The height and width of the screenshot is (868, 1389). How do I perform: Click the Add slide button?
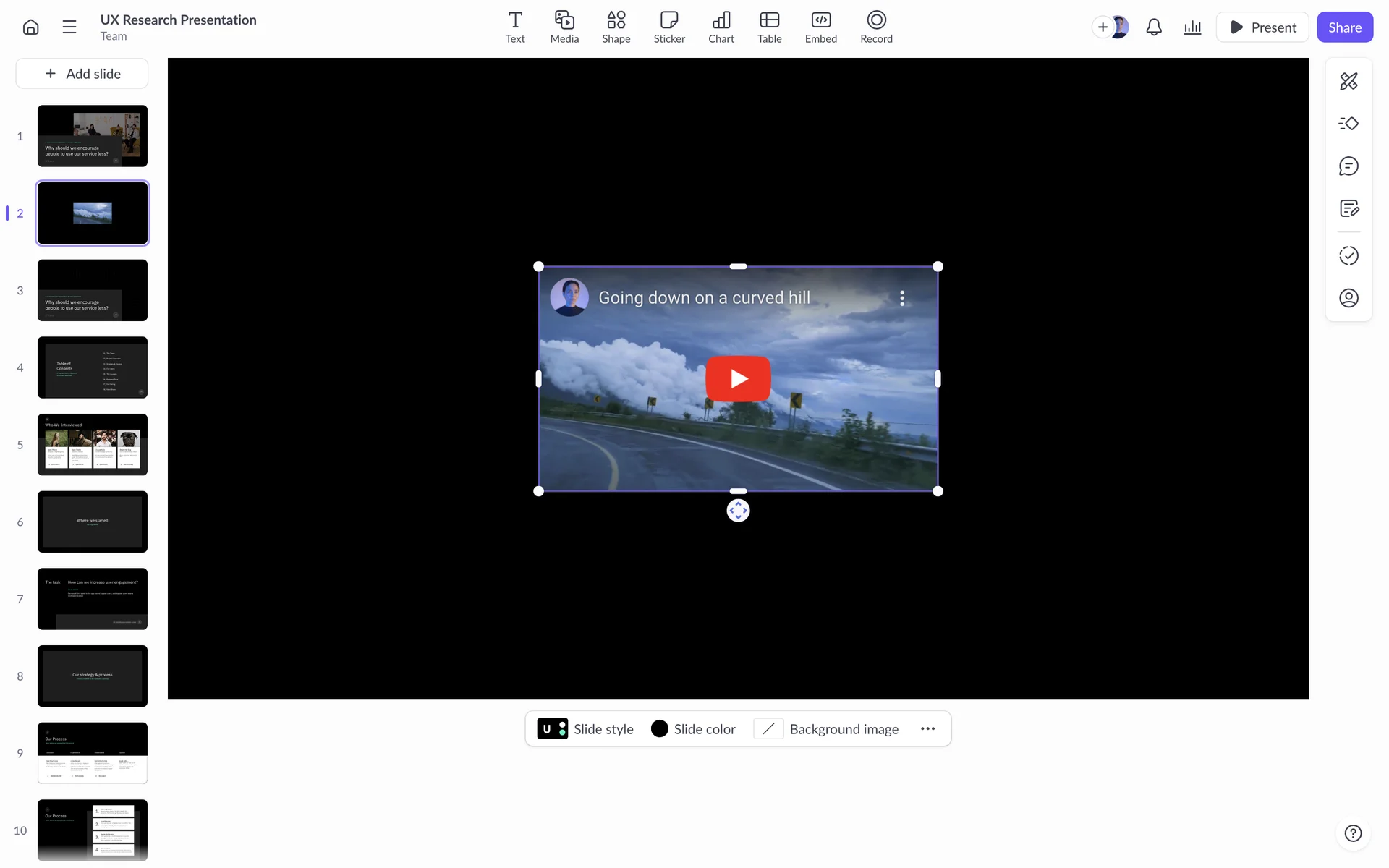coord(82,74)
